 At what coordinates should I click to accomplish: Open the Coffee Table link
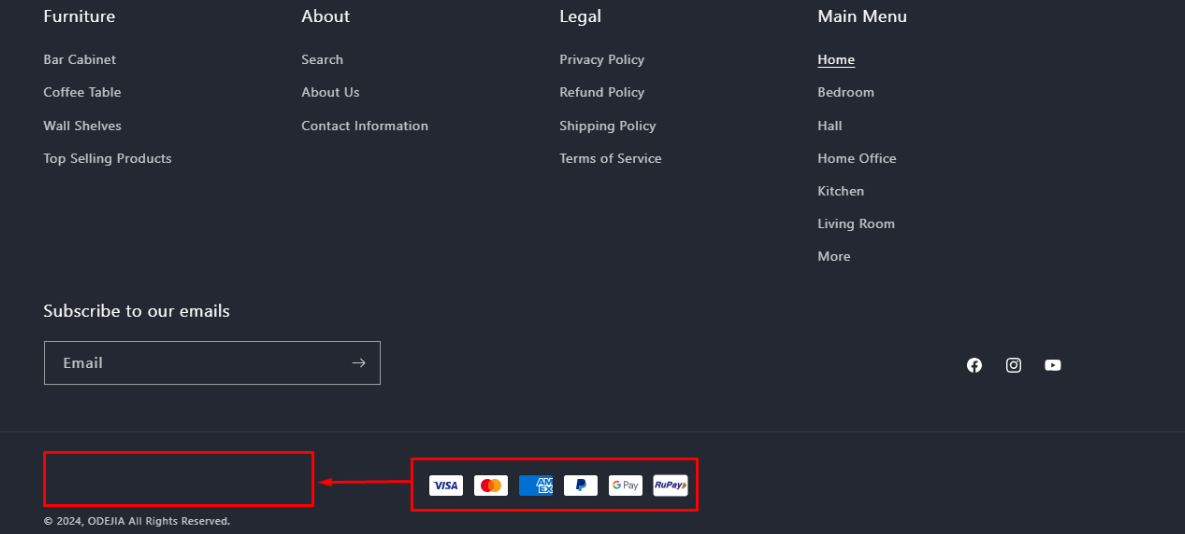(82, 92)
